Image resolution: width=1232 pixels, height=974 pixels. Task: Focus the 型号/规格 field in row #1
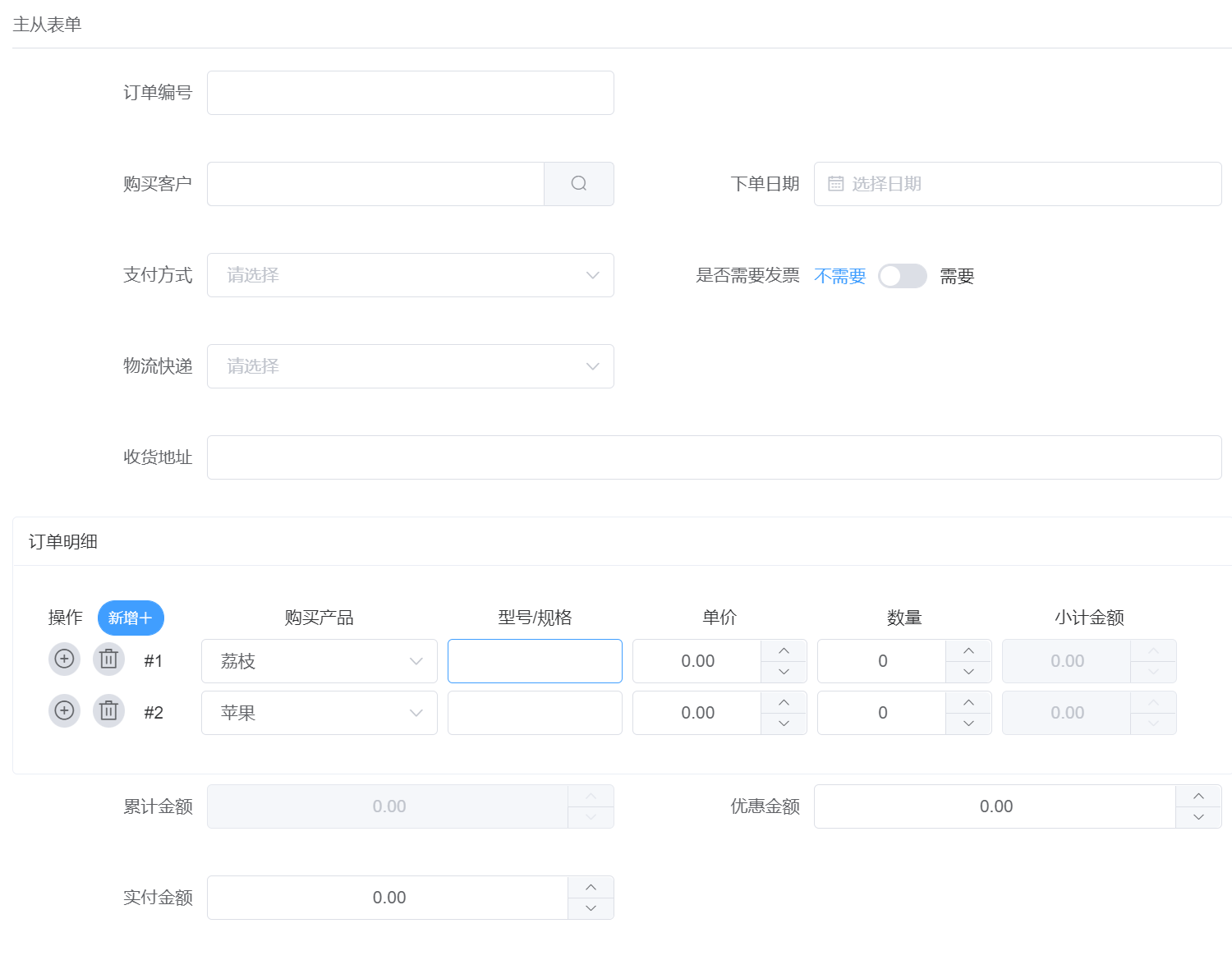[x=535, y=661]
